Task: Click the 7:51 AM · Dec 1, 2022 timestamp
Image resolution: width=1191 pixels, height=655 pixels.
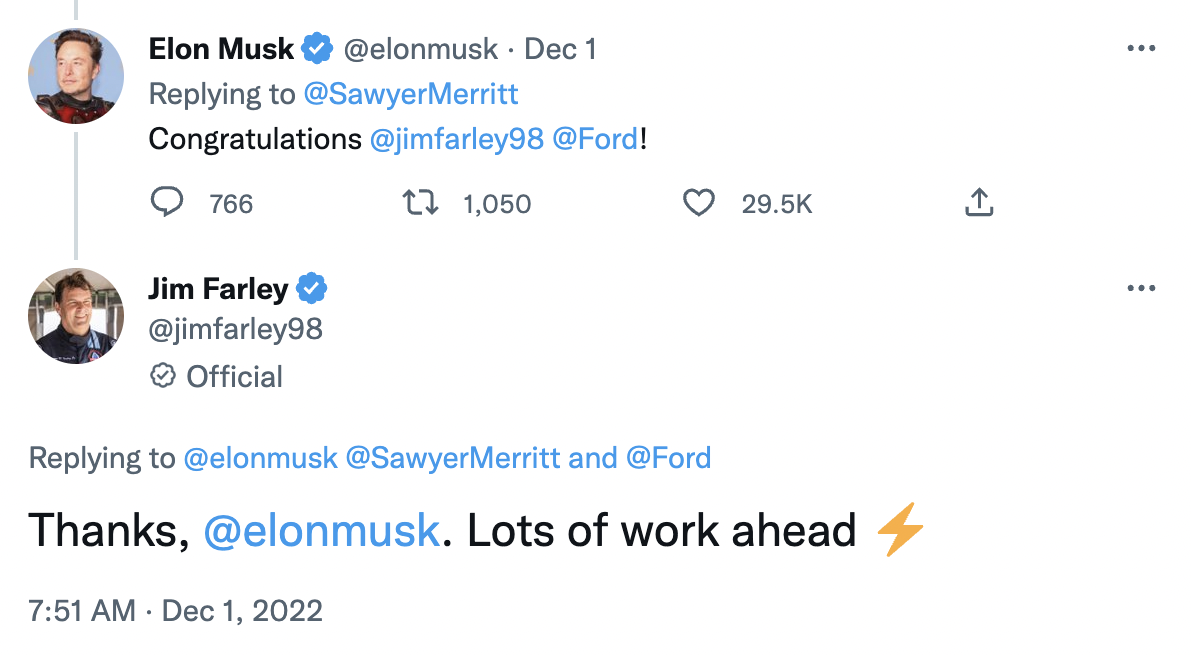Action: (176, 610)
